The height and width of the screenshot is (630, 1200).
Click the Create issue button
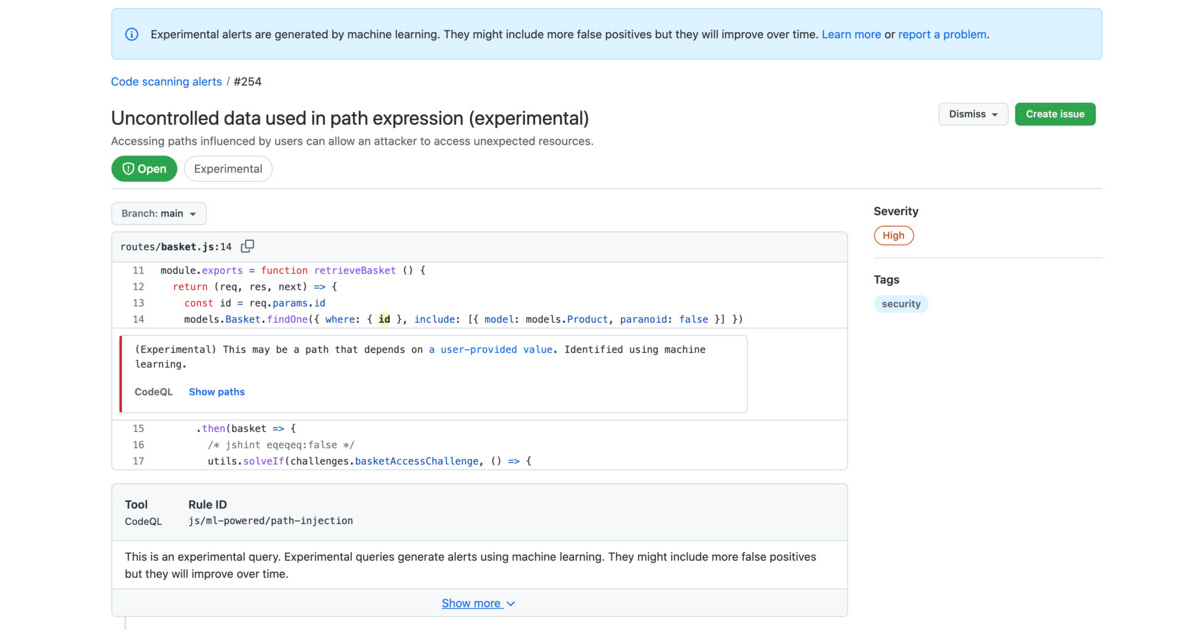[x=1055, y=114]
